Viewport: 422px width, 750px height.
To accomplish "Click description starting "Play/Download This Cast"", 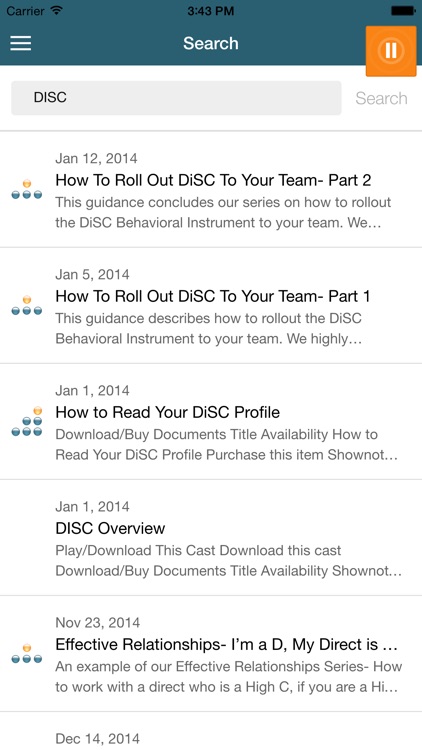I will click(229, 561).
